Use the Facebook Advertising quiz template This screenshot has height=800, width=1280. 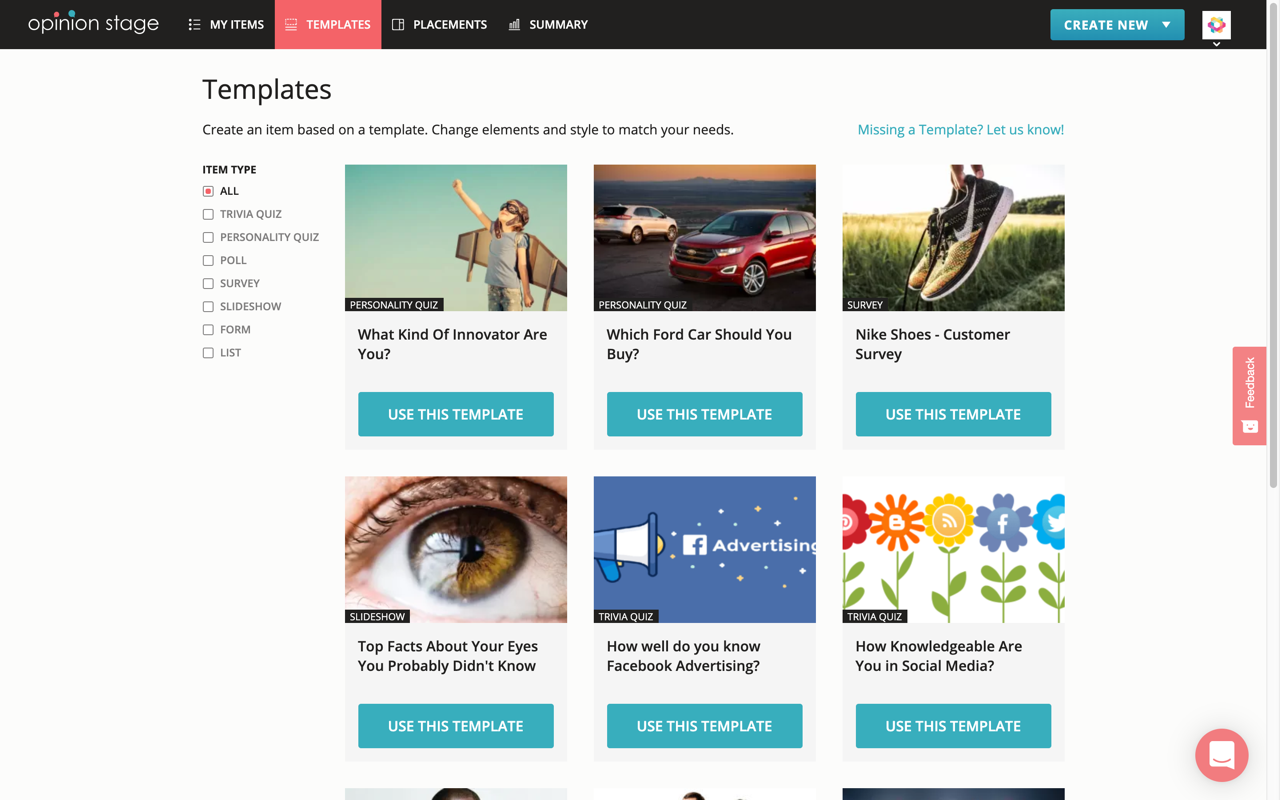point(704,726)
